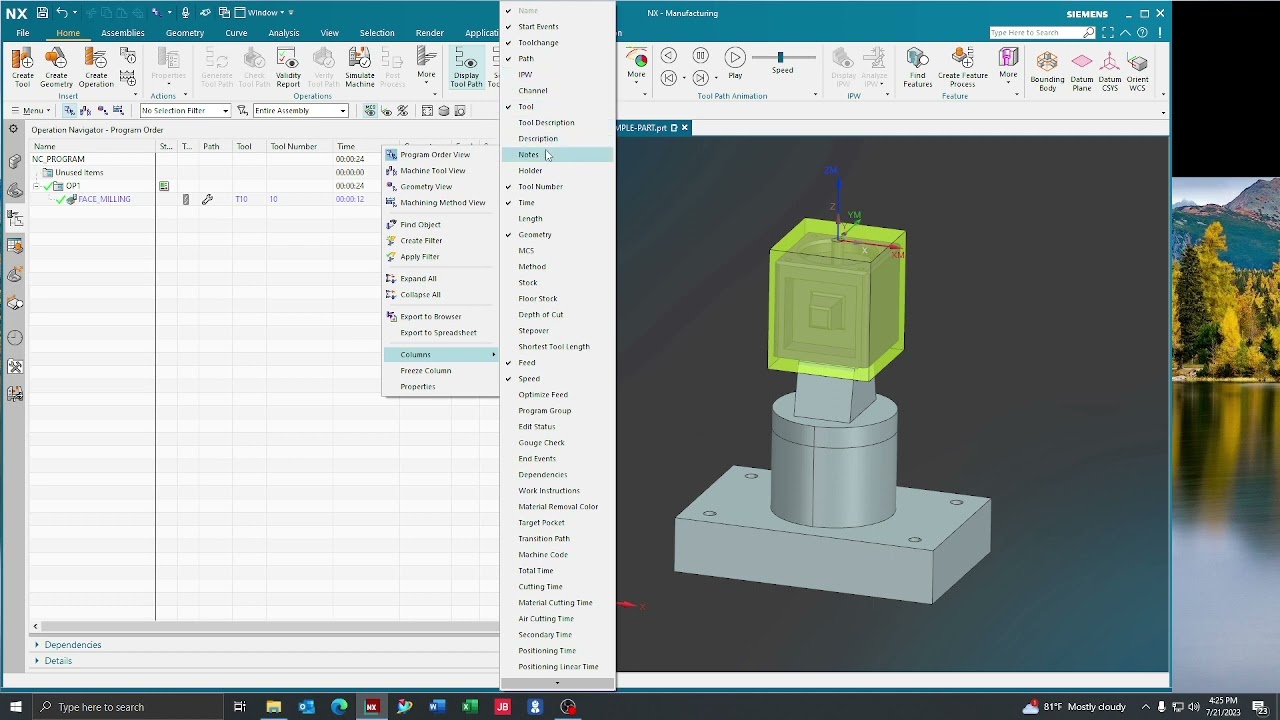1280x720 pixels.
Task: Toggle full screen mode icon
Action: click(x=1108, y=33)
